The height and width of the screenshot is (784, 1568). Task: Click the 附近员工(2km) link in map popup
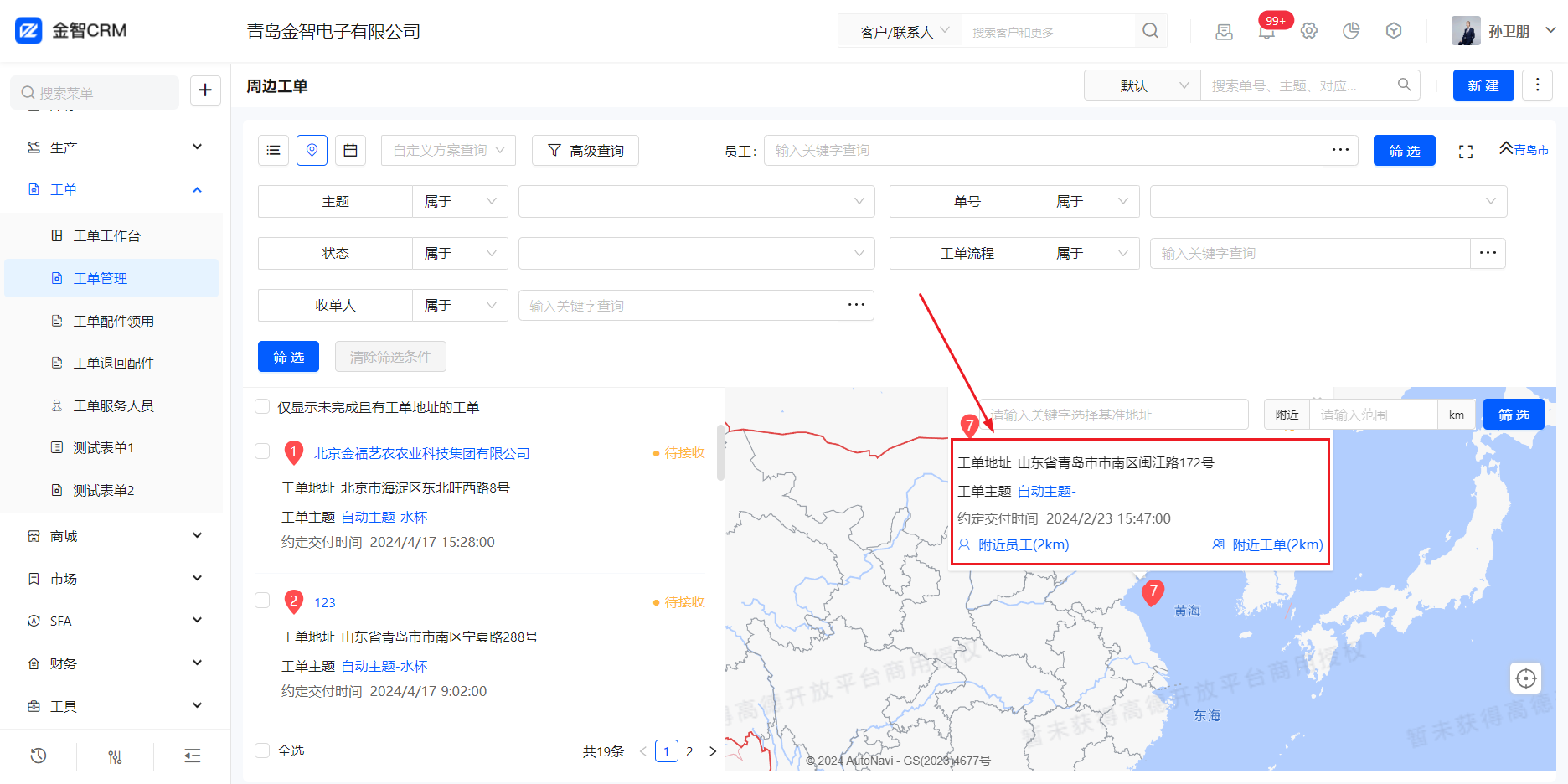click(1023, 545)
